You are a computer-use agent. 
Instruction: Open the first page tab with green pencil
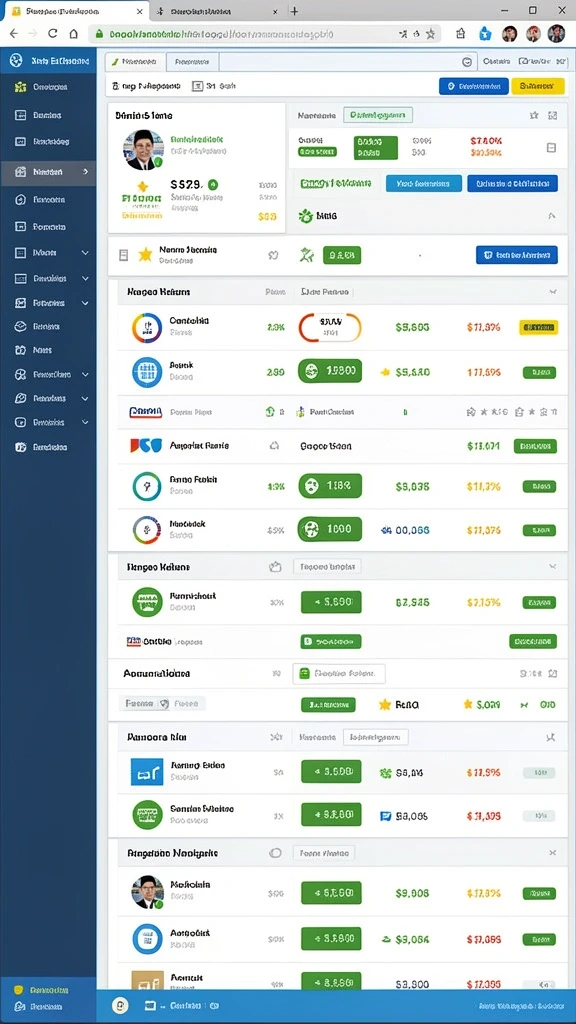pyautogui.click(x=136, y=62)
